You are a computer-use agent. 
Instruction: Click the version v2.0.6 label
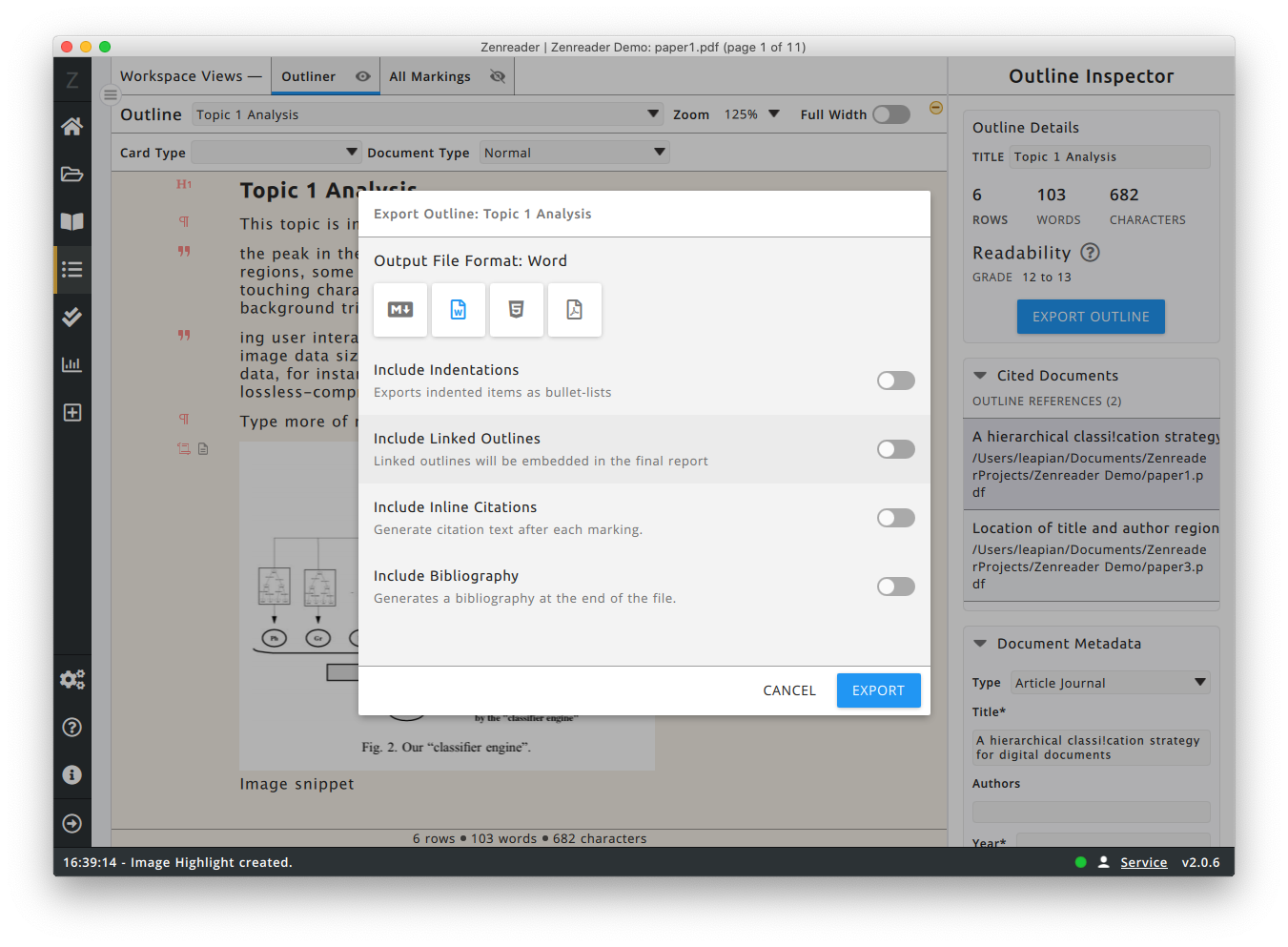(1200, 862)
